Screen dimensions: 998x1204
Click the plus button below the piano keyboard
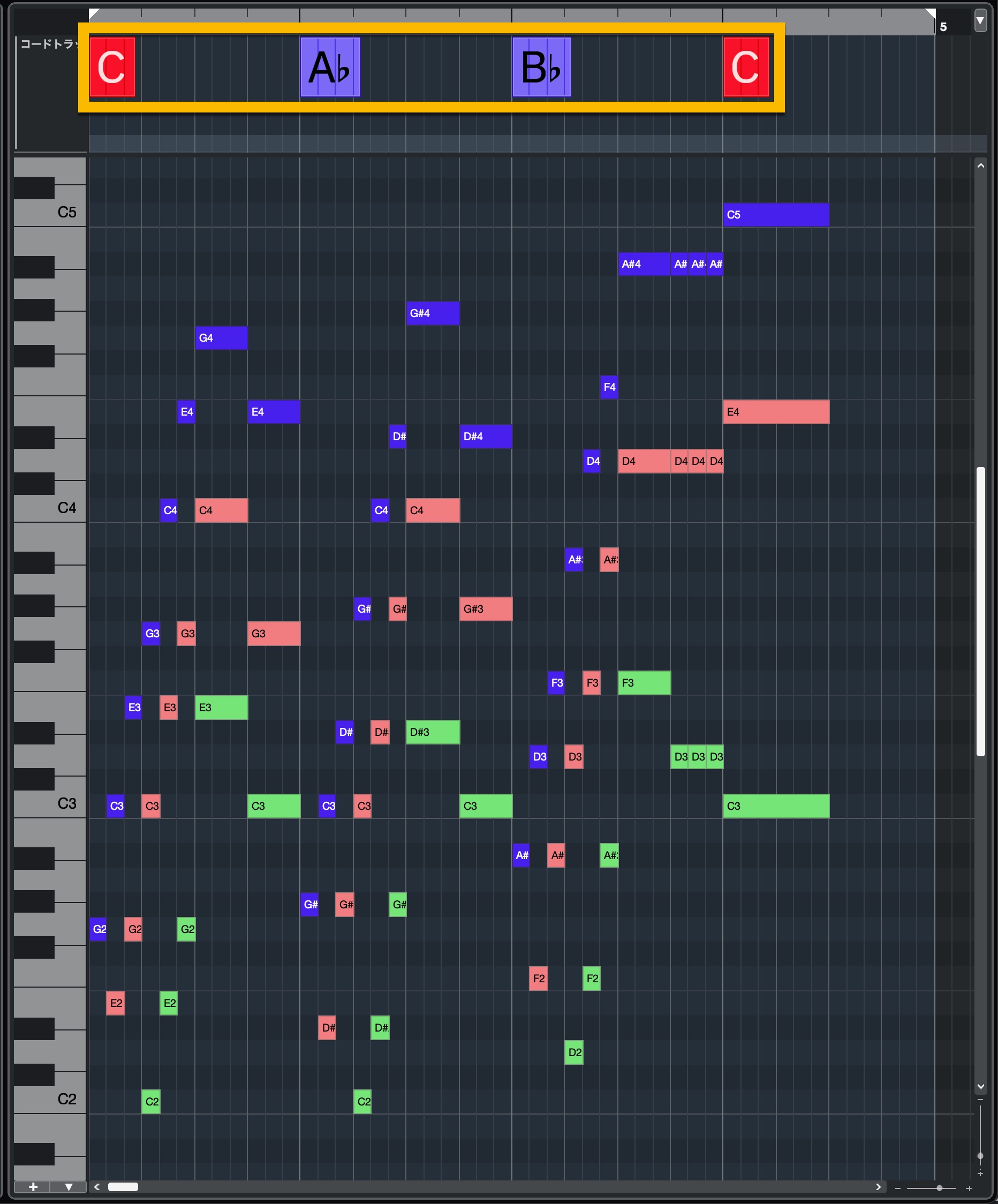[x=33, y=1187]
